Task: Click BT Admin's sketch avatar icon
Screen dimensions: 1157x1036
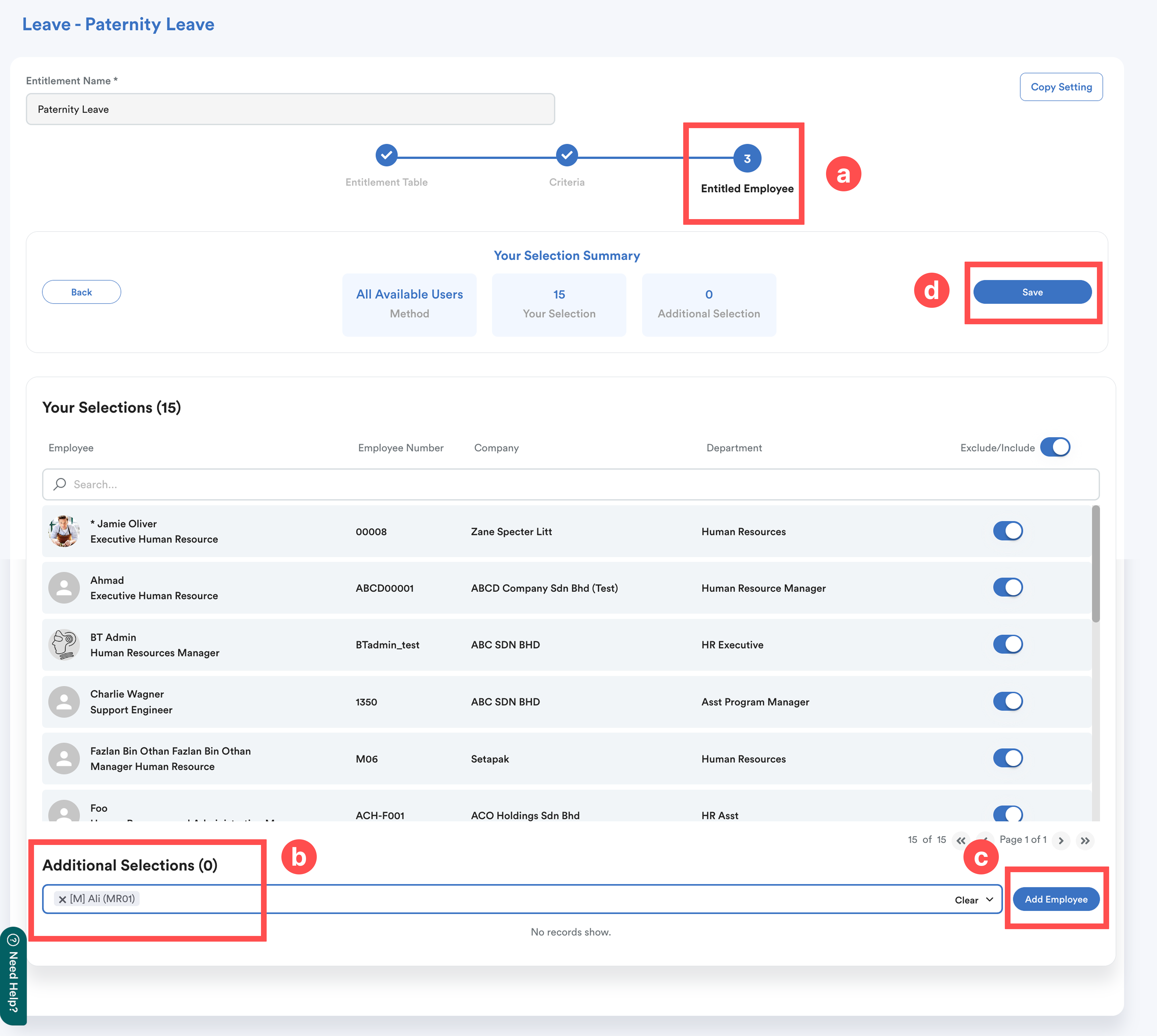Action: click(x=64, y=644)
